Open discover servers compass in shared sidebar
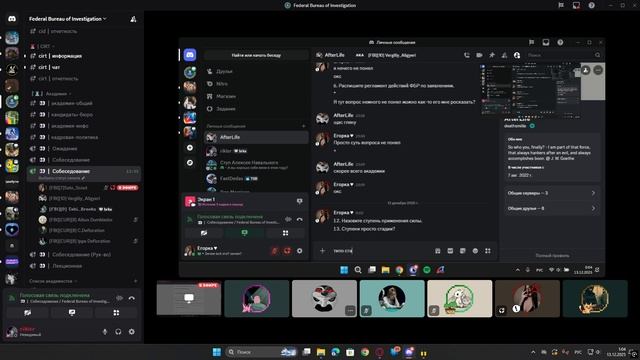 click(190, 162)
